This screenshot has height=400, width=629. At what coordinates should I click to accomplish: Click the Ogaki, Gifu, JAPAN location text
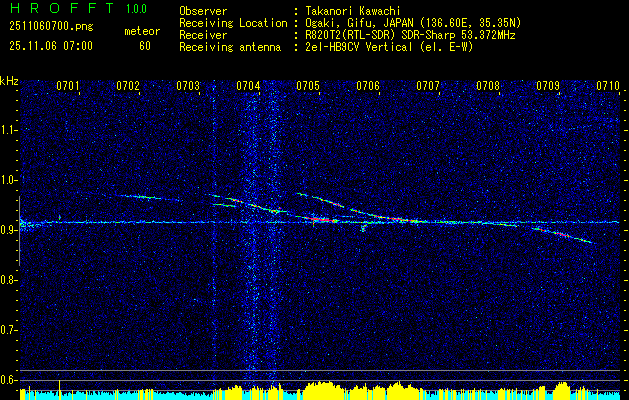click(x=413, y=23)
